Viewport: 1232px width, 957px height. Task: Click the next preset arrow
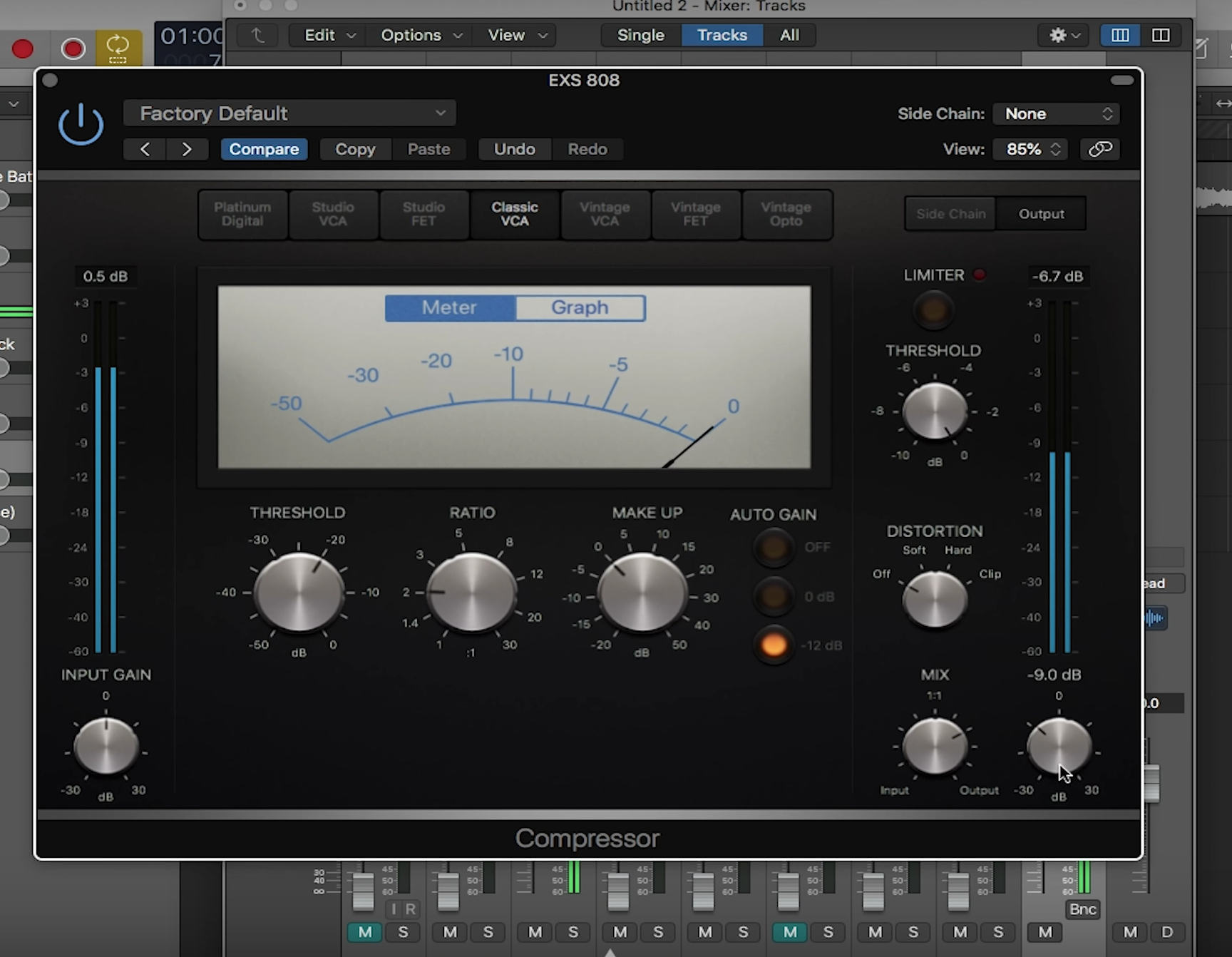pos(187,149)
